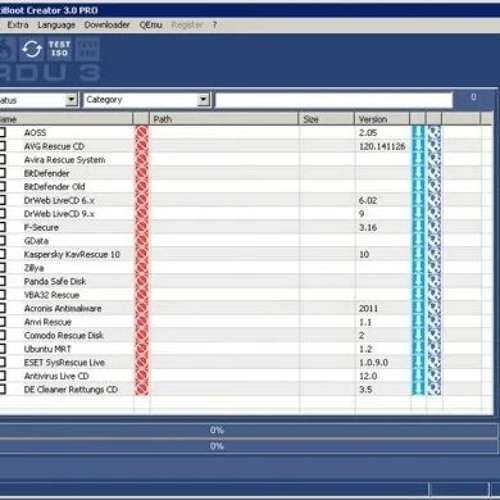
Task: Click the red status icon for Zillya
Action: pyautogui.click(x=142, y=268)
